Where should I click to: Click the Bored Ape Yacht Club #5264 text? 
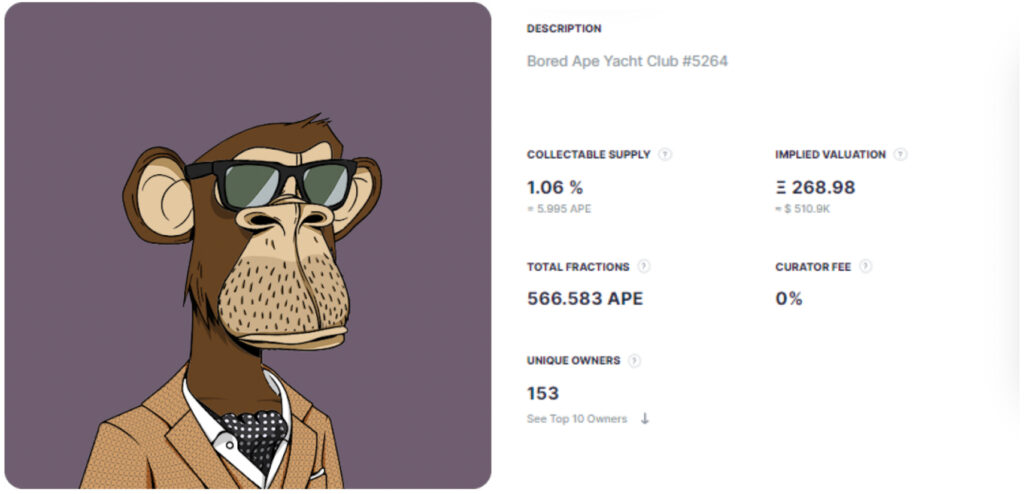point(627,61)
